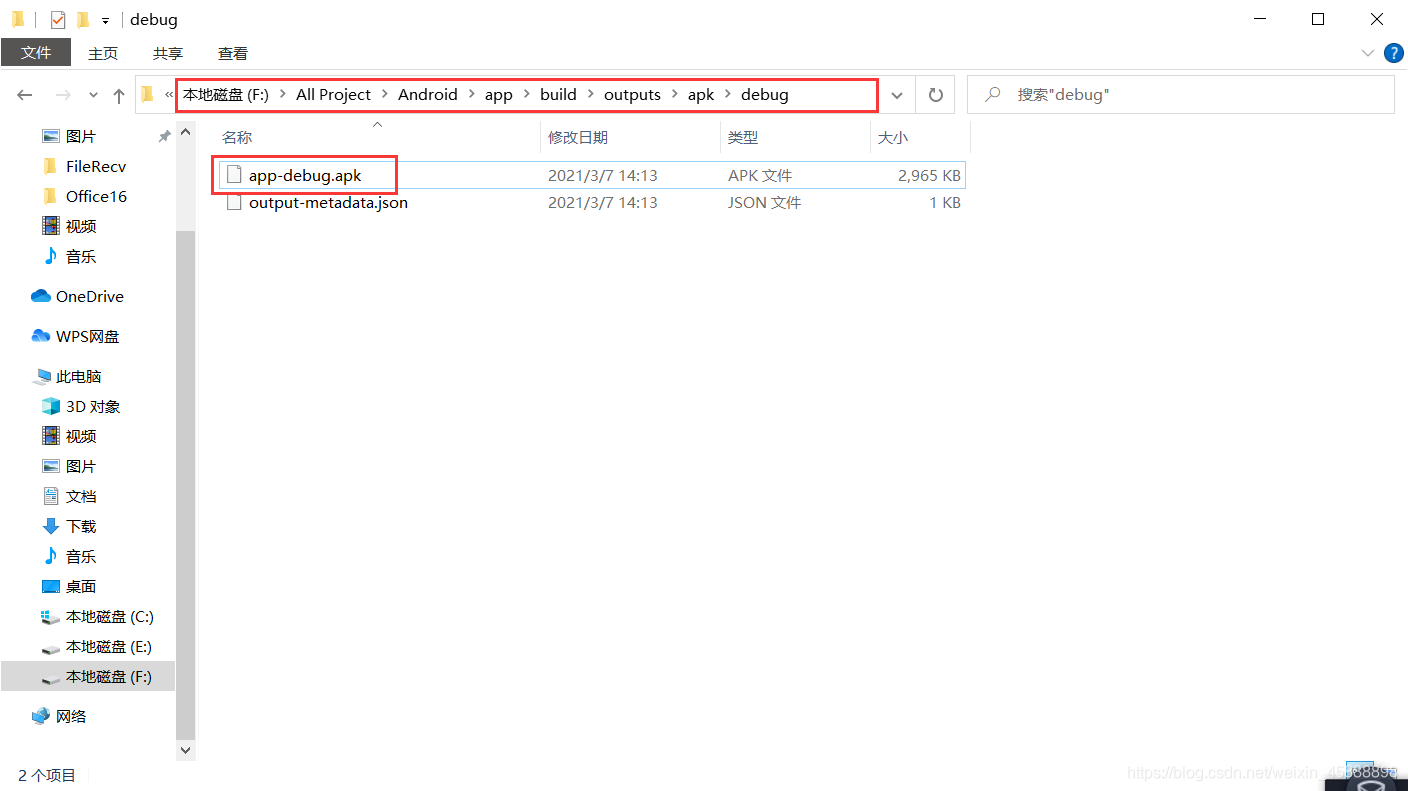
Task: Switch to the 共享 ribbon tab
Action: point(168,53)
